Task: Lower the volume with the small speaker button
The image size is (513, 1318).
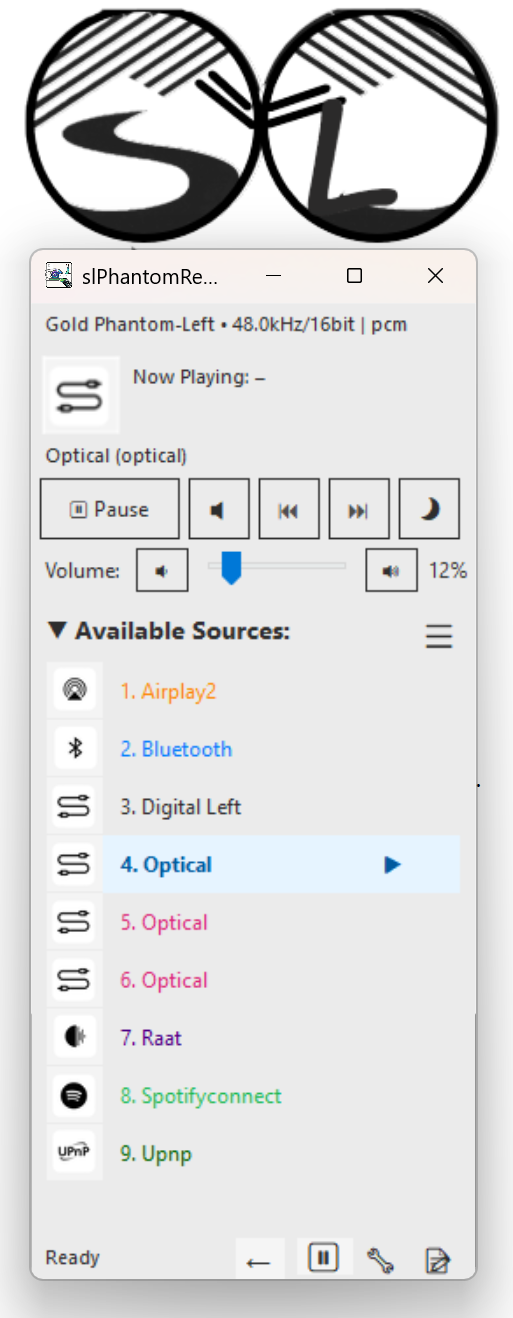Action: (162, 571)
